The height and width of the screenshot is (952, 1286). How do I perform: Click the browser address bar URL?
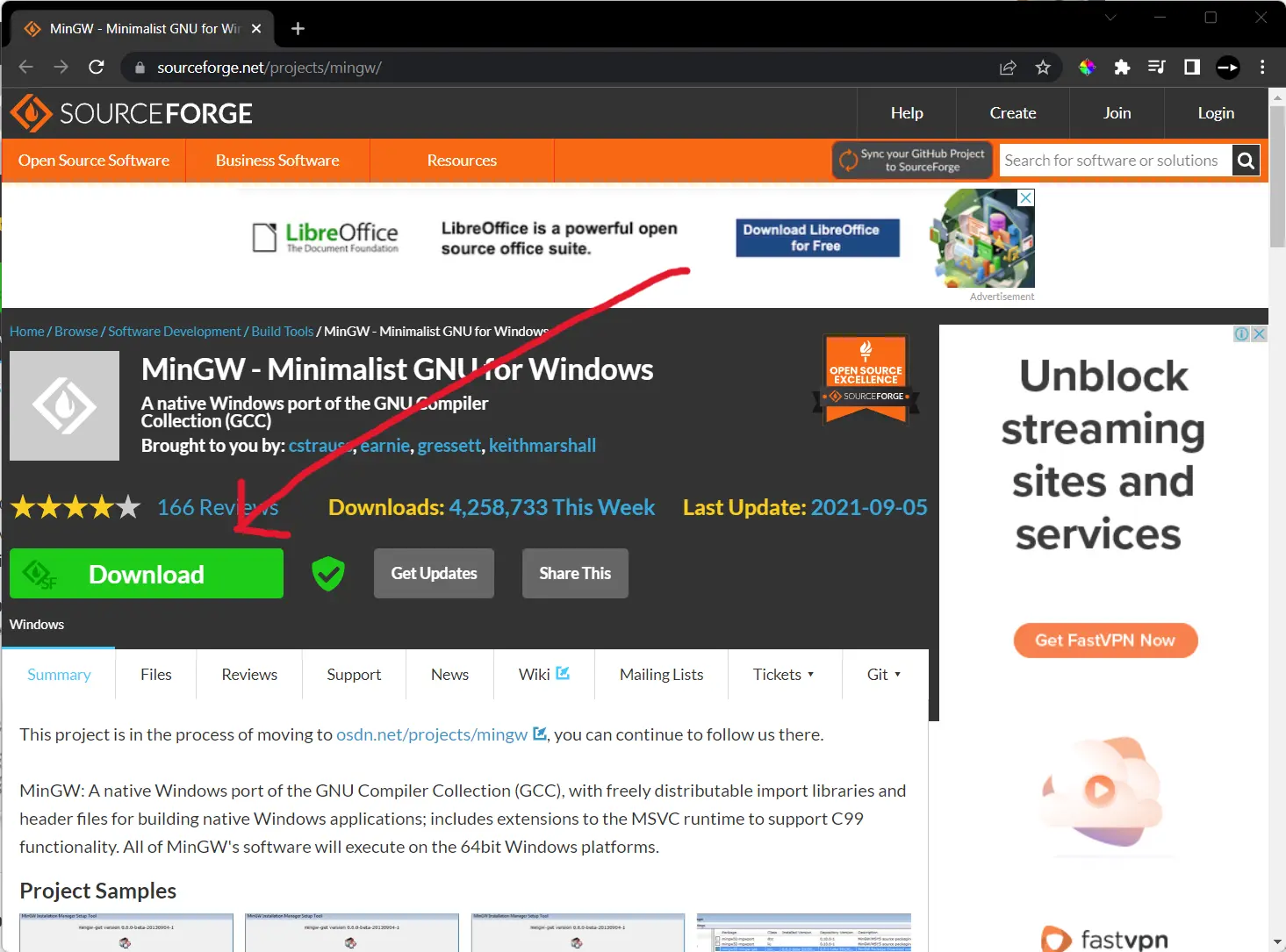click(x=269, y=68)
